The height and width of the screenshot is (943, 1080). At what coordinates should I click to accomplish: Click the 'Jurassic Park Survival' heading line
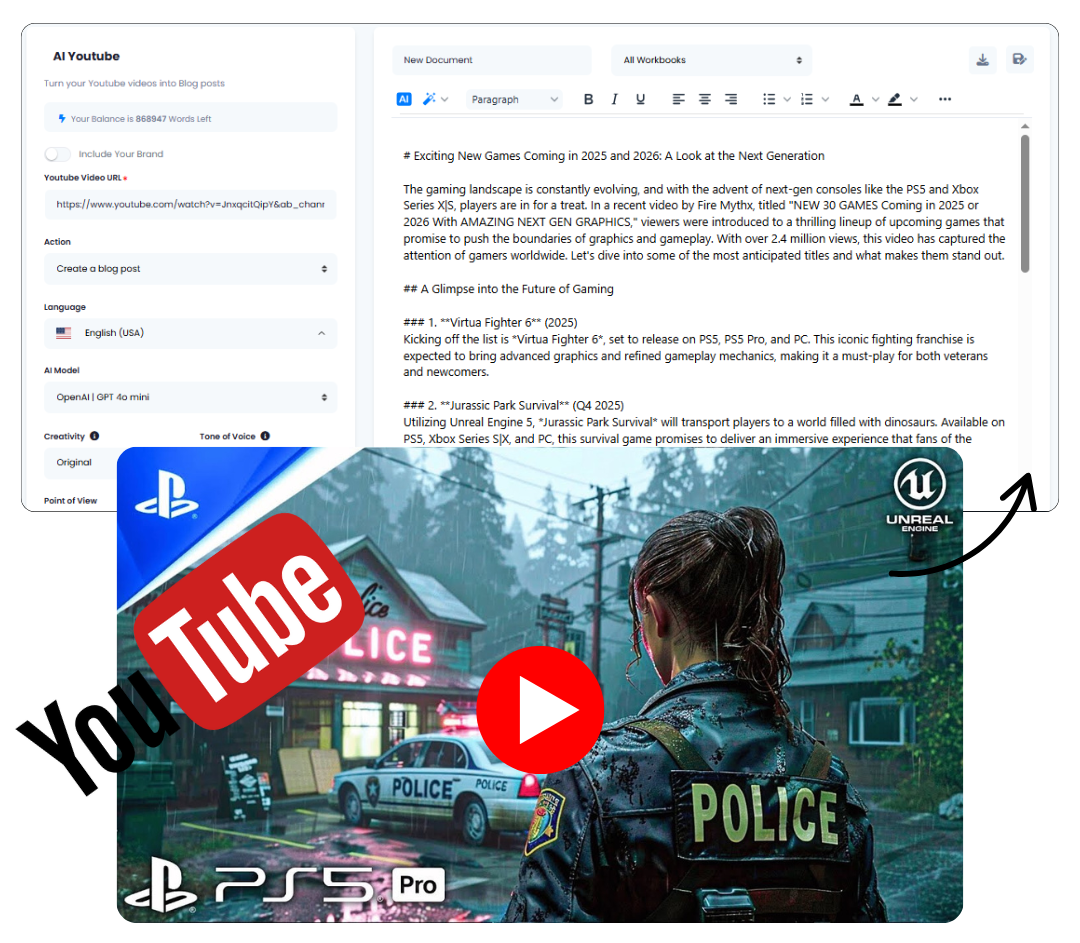tap(514, 405)
